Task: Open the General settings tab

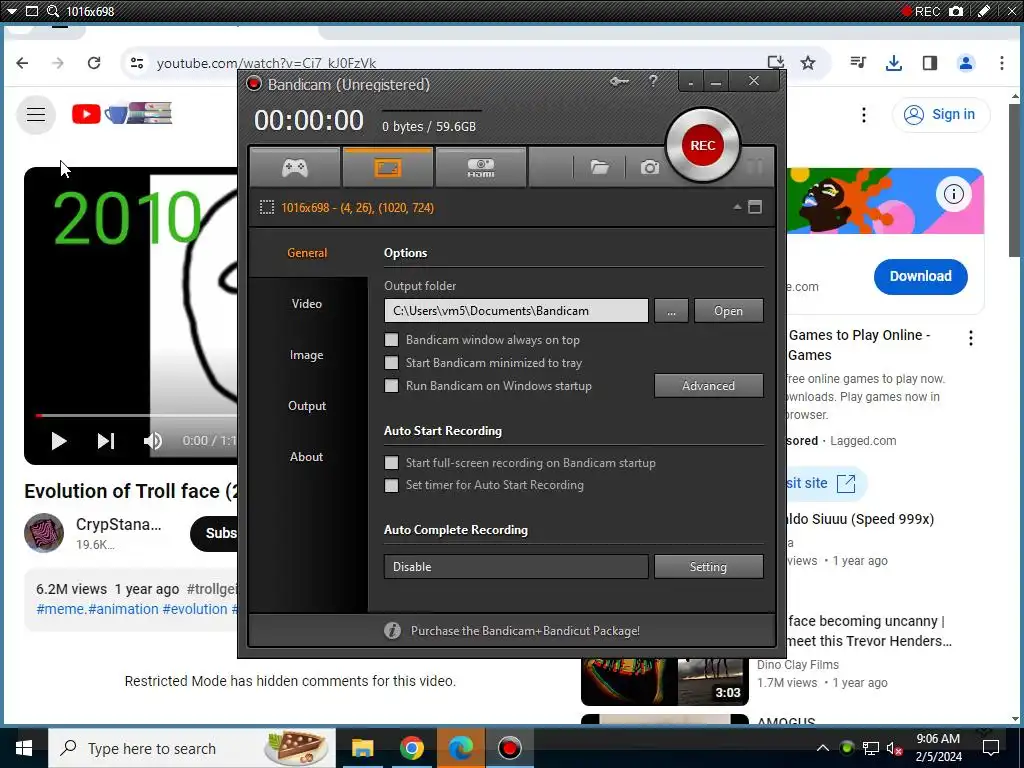Action: point(307,253)
